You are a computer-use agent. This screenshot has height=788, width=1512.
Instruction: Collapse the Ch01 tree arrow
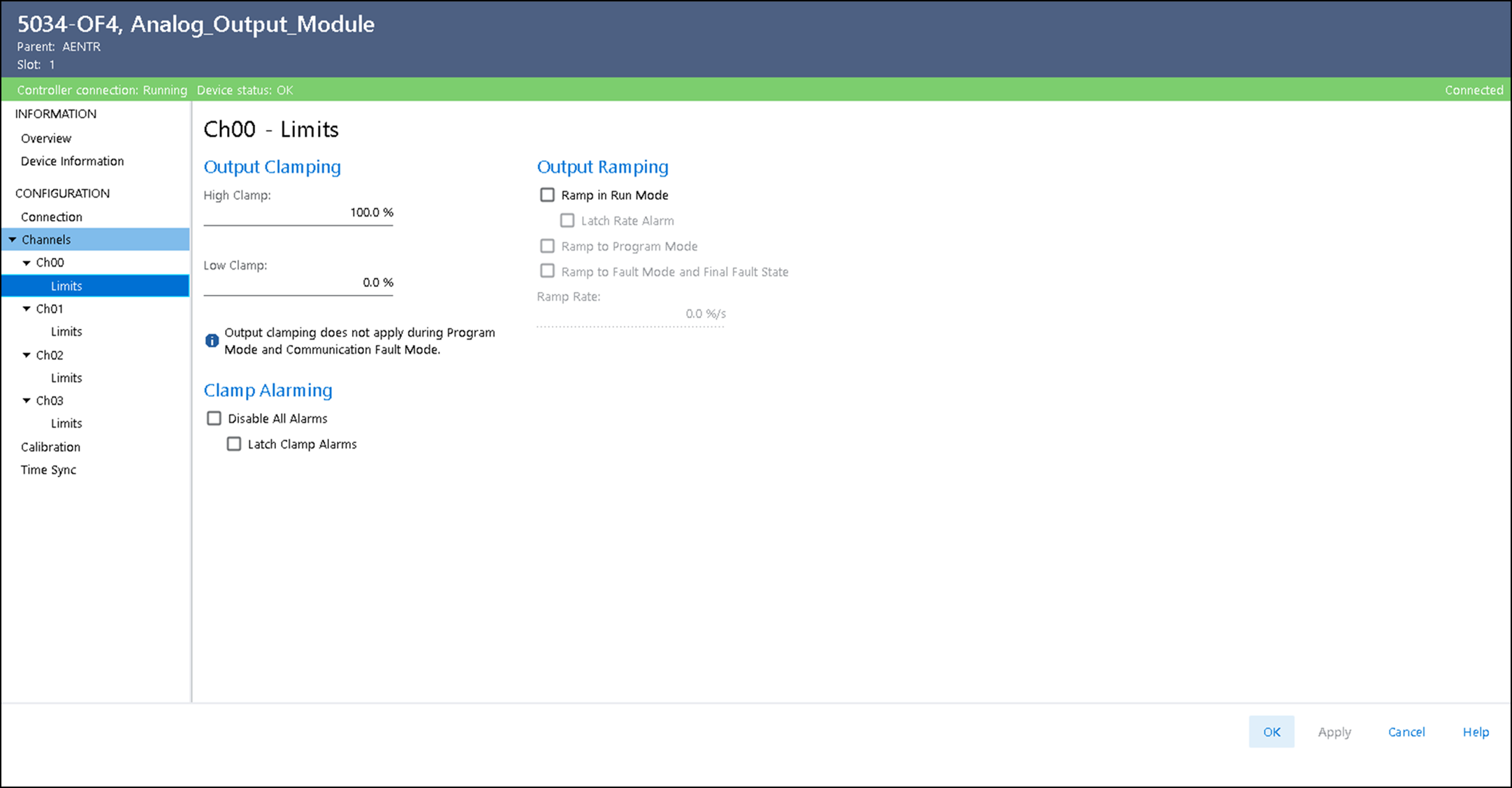(27, 309)
